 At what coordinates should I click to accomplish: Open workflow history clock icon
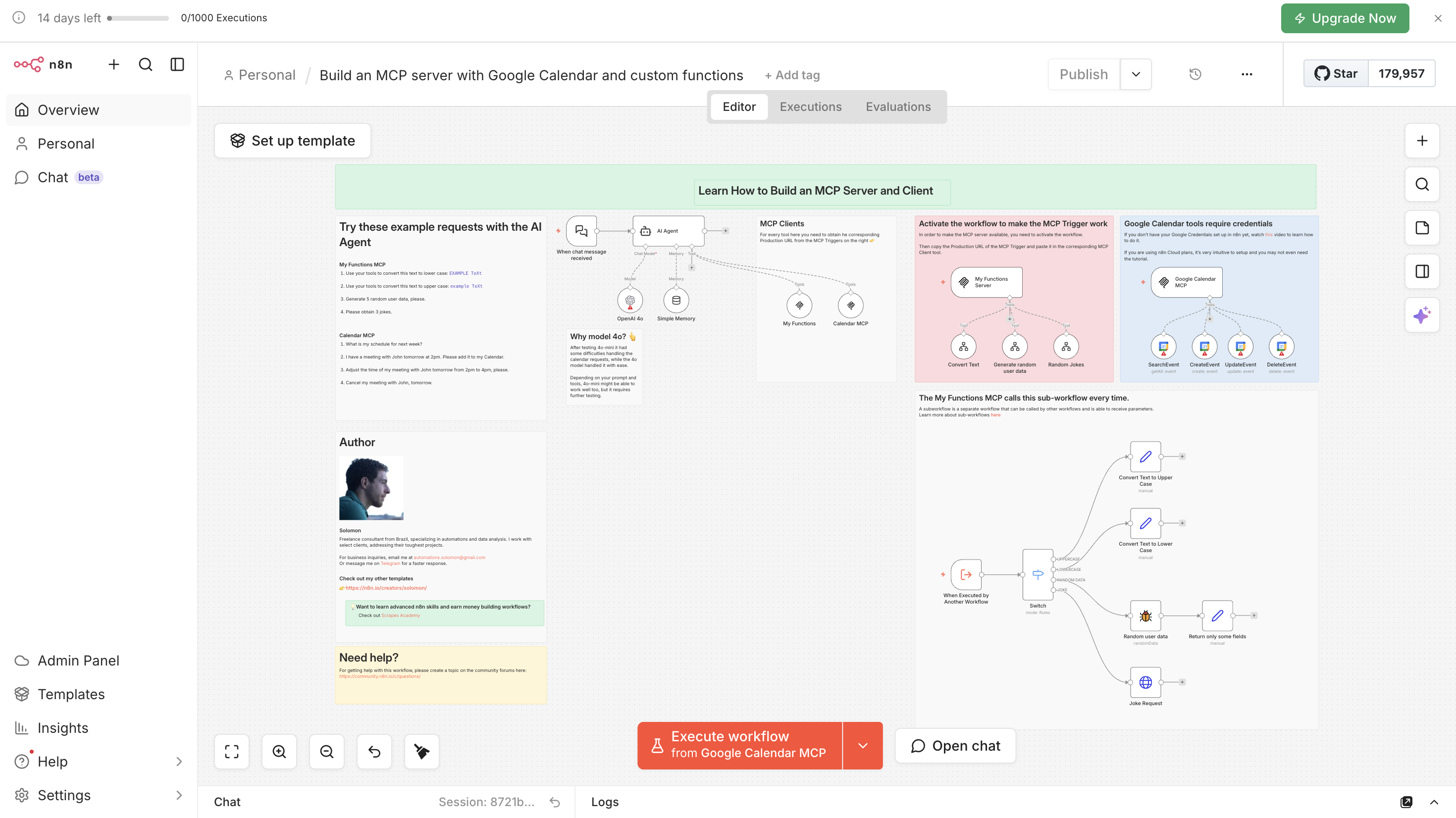(1195, 74)
